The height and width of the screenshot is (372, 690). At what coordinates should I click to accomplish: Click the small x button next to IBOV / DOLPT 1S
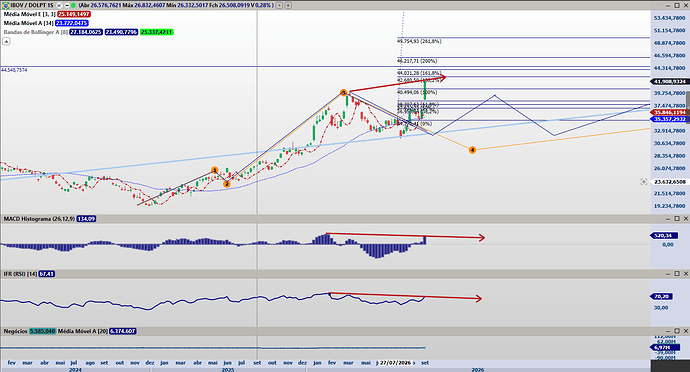click(x=59, y=5)
